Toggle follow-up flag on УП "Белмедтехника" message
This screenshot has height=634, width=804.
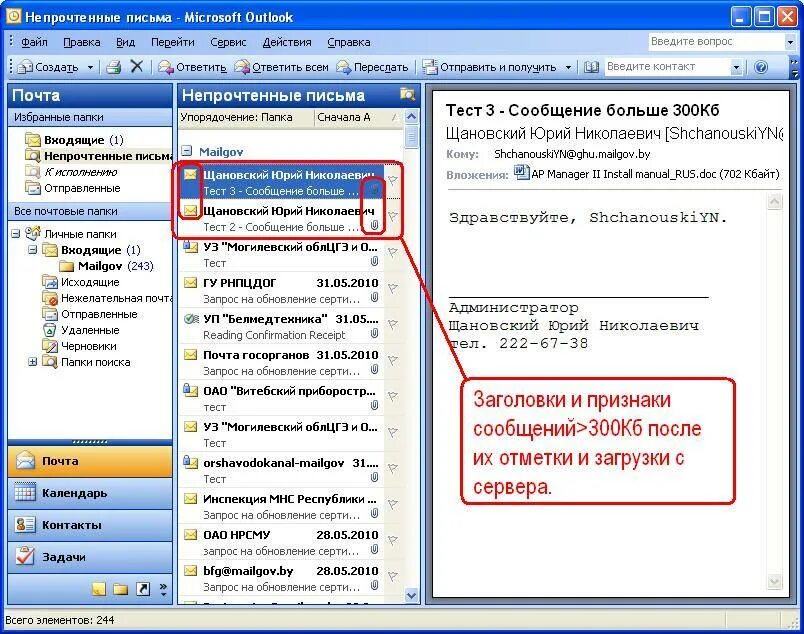click(x=393, y=324)
